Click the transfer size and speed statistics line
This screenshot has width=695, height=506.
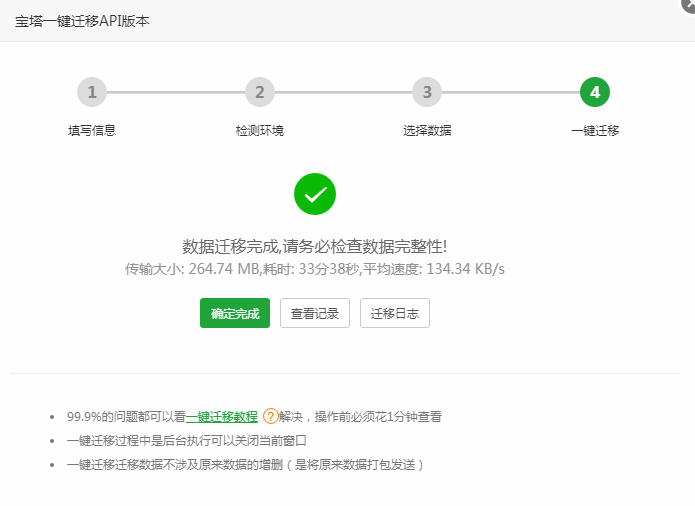[315, 269]
